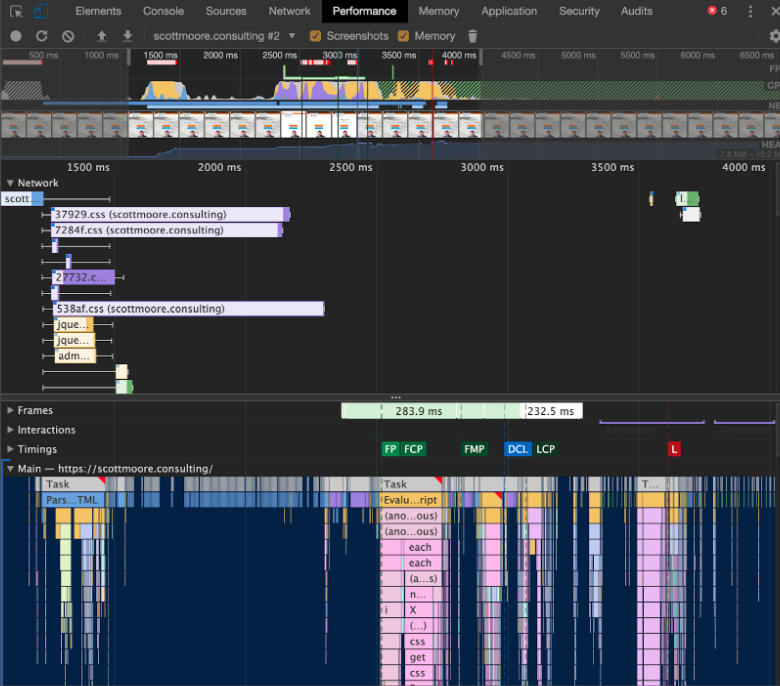Select the 7284f.css network request
Screen dimensions: 780x686
tap(167, 230)
